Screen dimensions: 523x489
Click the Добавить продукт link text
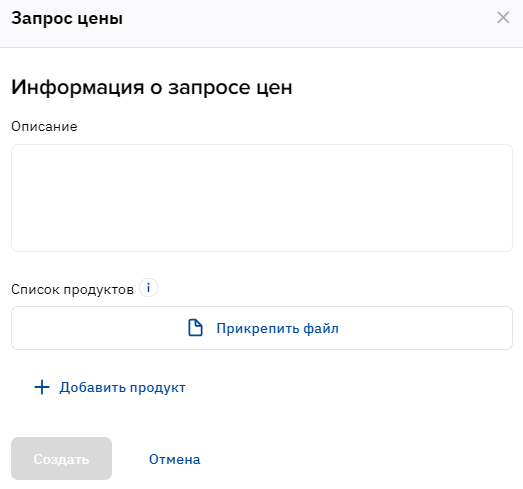[x=122, y=388]
